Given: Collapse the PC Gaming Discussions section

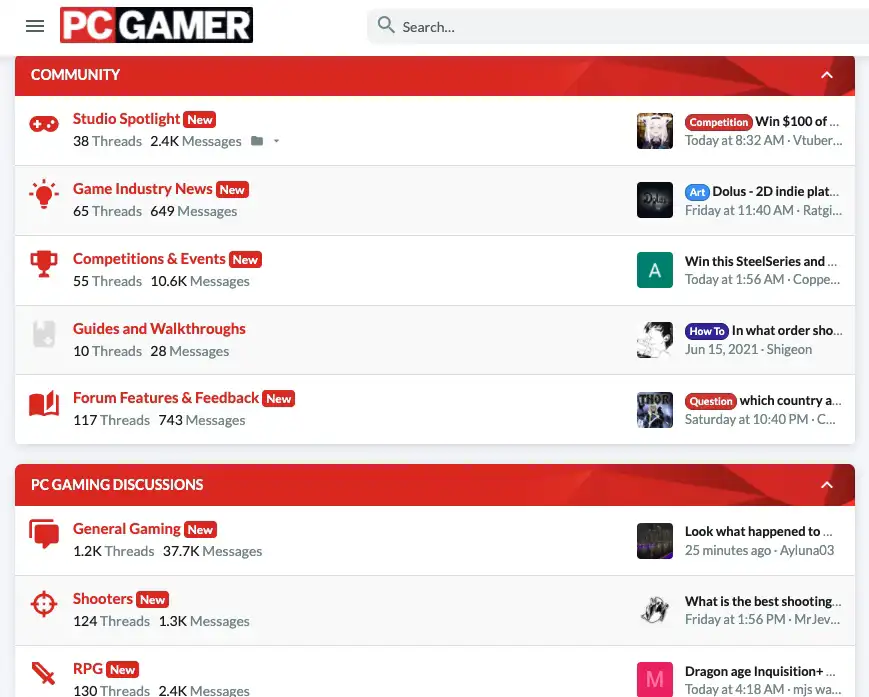Looking at the screenshot, I should pyautogui.click(x=826, y=485).
